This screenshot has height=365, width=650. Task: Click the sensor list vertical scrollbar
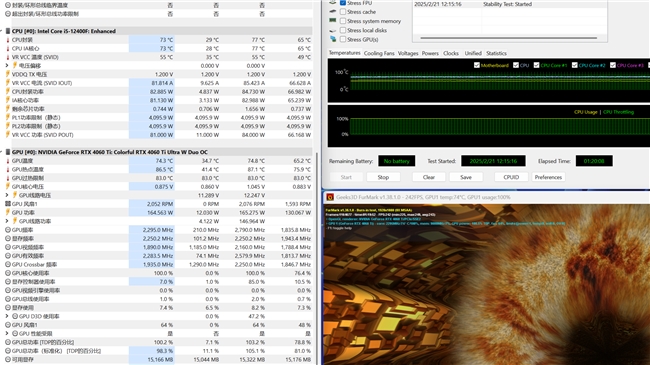pyautogui.click(x=317, y=258)
